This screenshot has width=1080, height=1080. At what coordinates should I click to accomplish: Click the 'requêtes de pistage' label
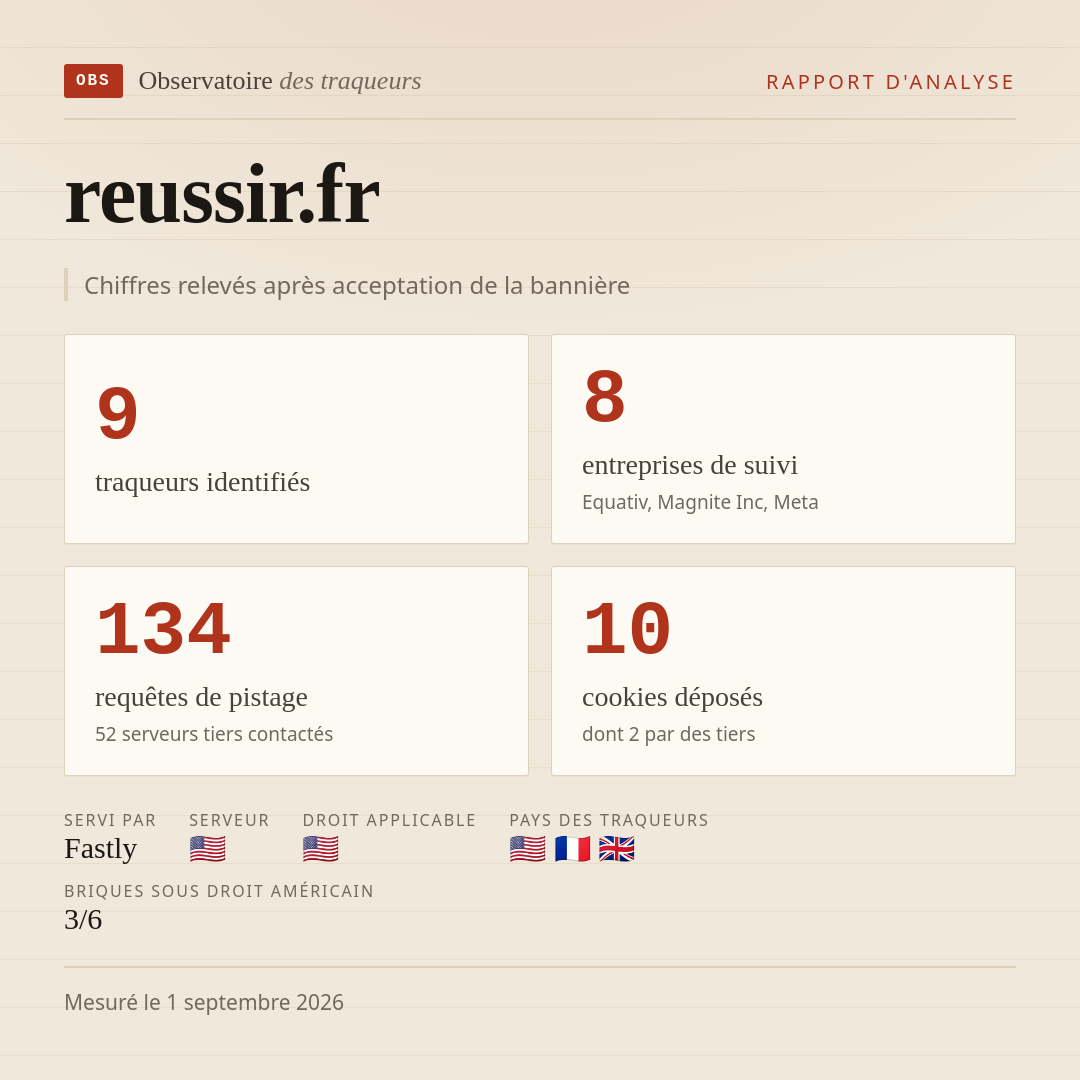[x=201, y=698]
